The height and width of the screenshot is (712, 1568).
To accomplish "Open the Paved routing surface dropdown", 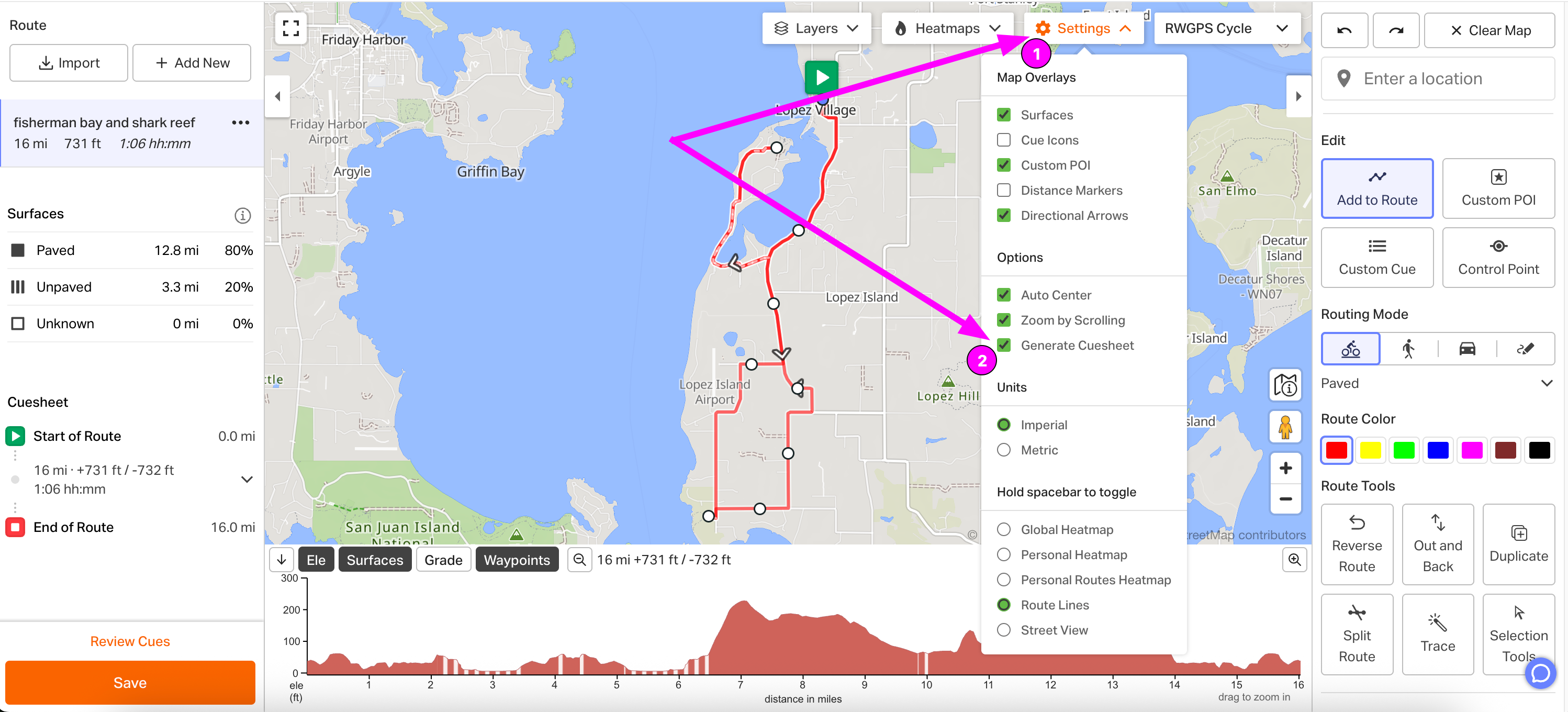I will tap(1437, 383).
